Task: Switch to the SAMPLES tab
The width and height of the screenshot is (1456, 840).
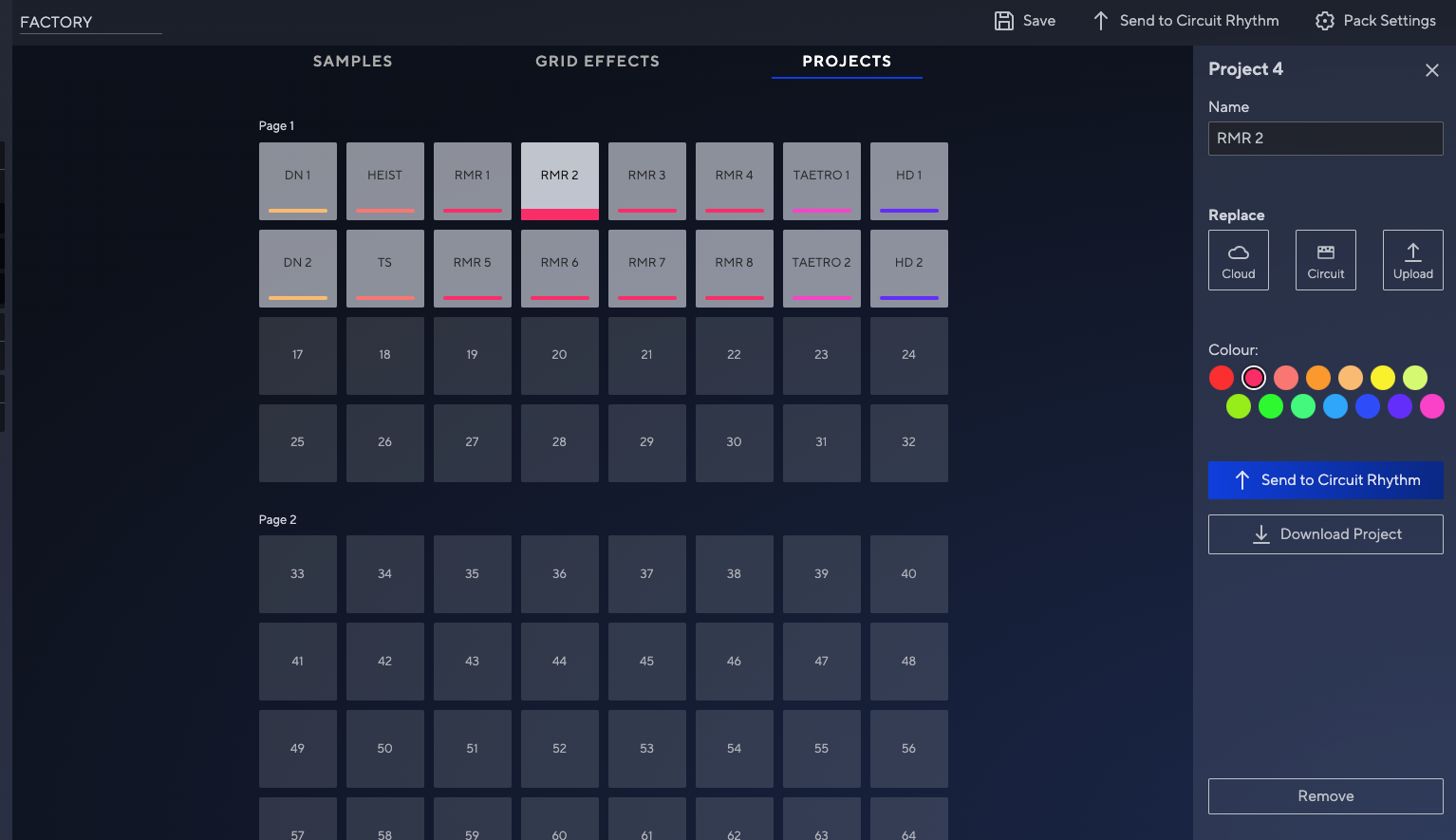Action: (352, 61)
